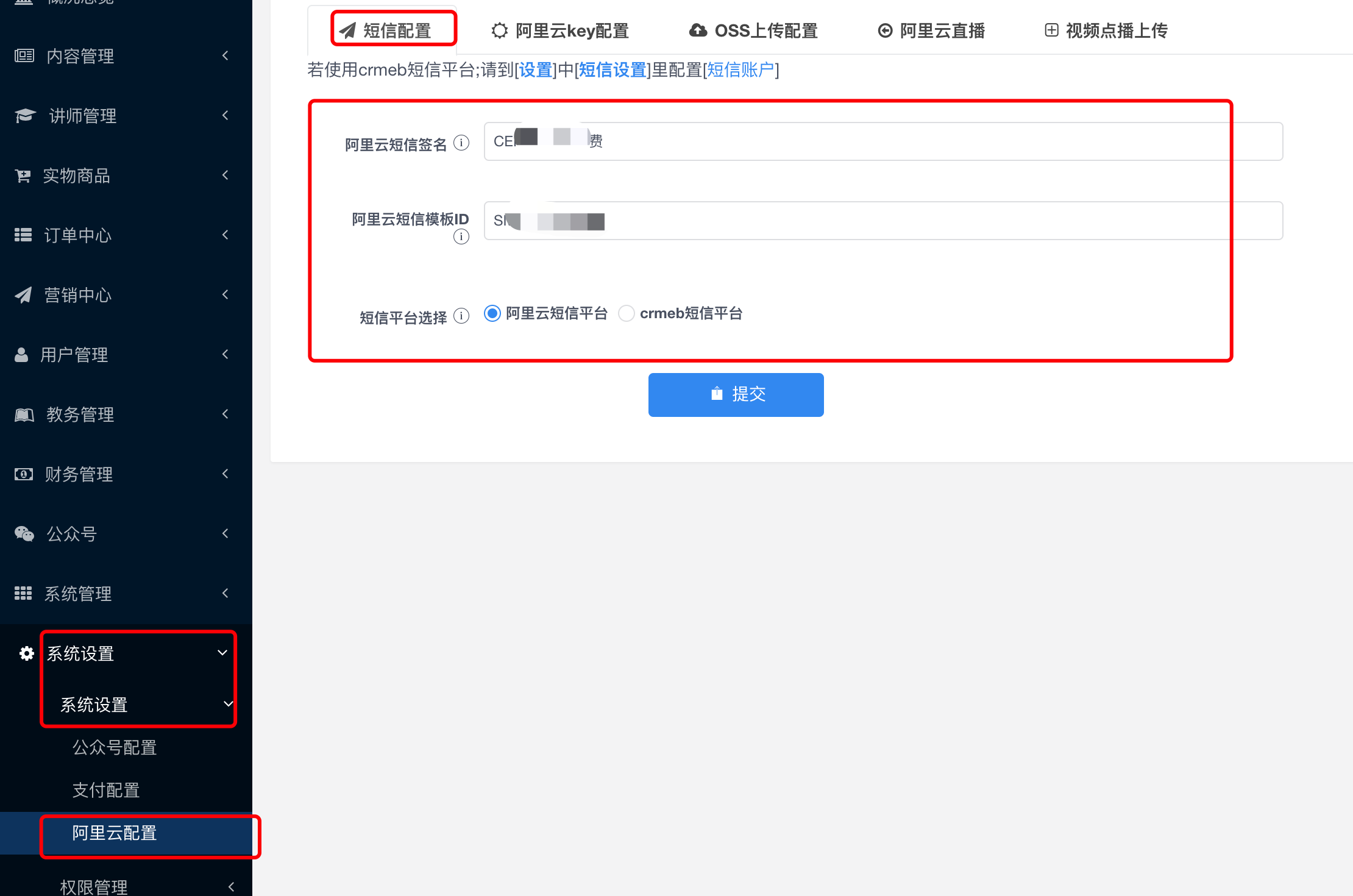Click the 公众号 WeChat icon
This screenshot has height=896, width=1353.
click(x=24, y=534)
